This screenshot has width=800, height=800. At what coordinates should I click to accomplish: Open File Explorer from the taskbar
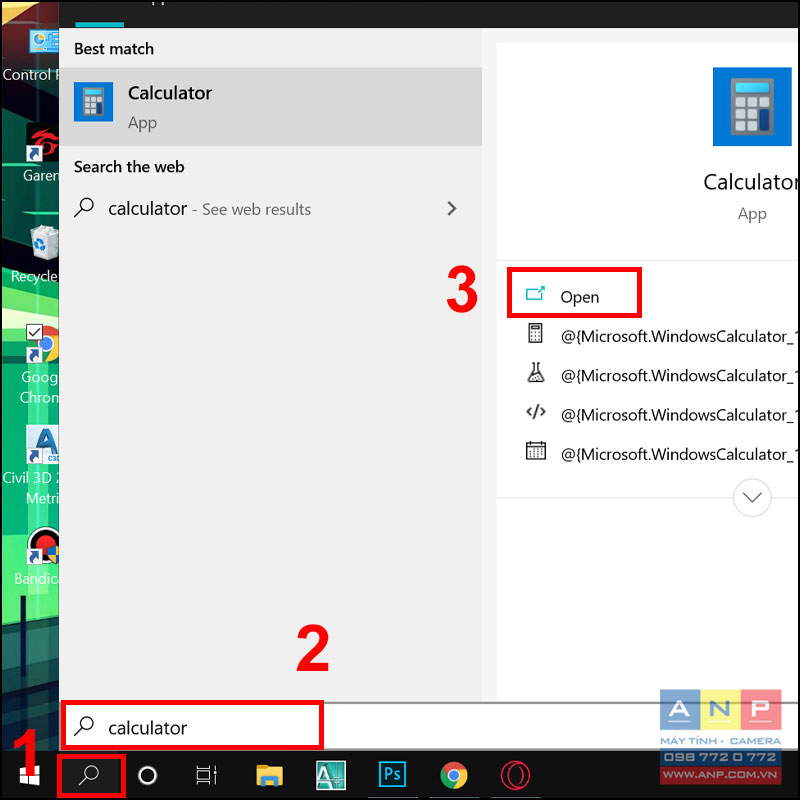[269, 776]
